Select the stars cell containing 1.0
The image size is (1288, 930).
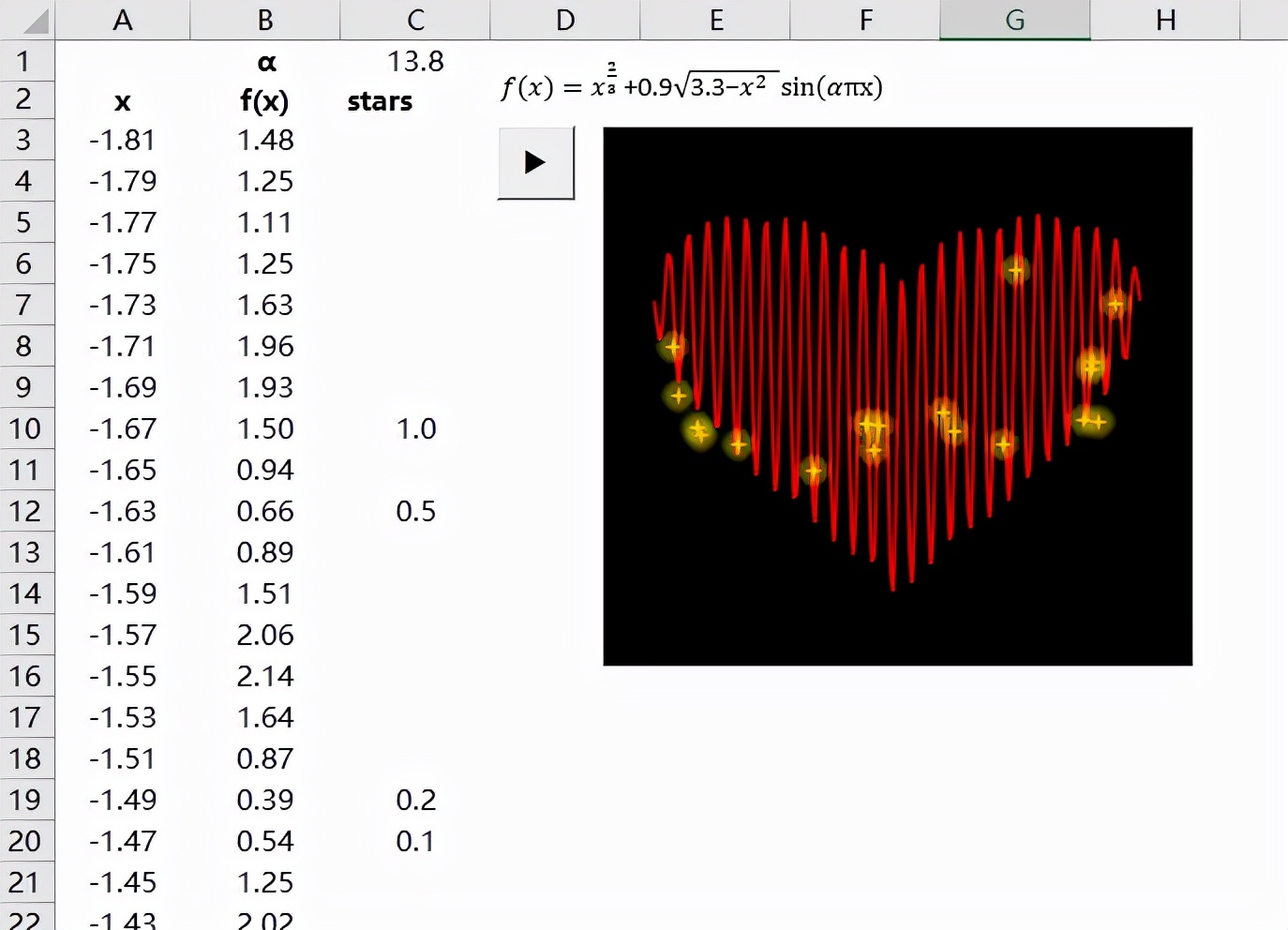pyautogui.click(x=415, y=428)
